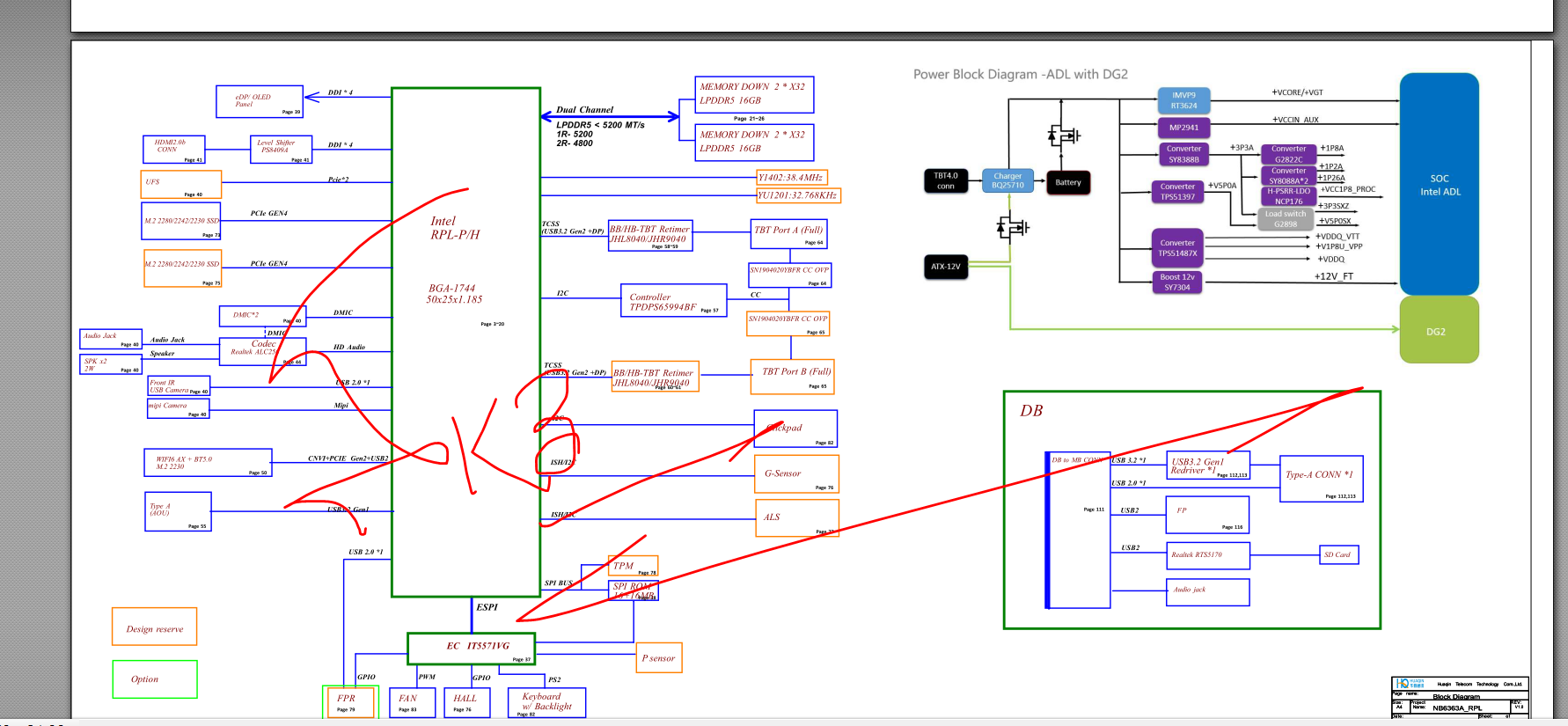Click the black Battery block
Image resolution: width=1568 pixels, height=726 pixels.
(1068, 182)
